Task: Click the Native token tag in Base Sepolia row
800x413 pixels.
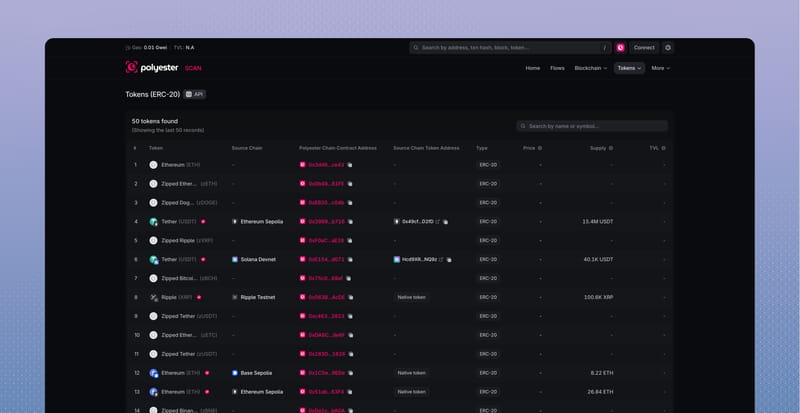Action: click(x=411, y=373)
